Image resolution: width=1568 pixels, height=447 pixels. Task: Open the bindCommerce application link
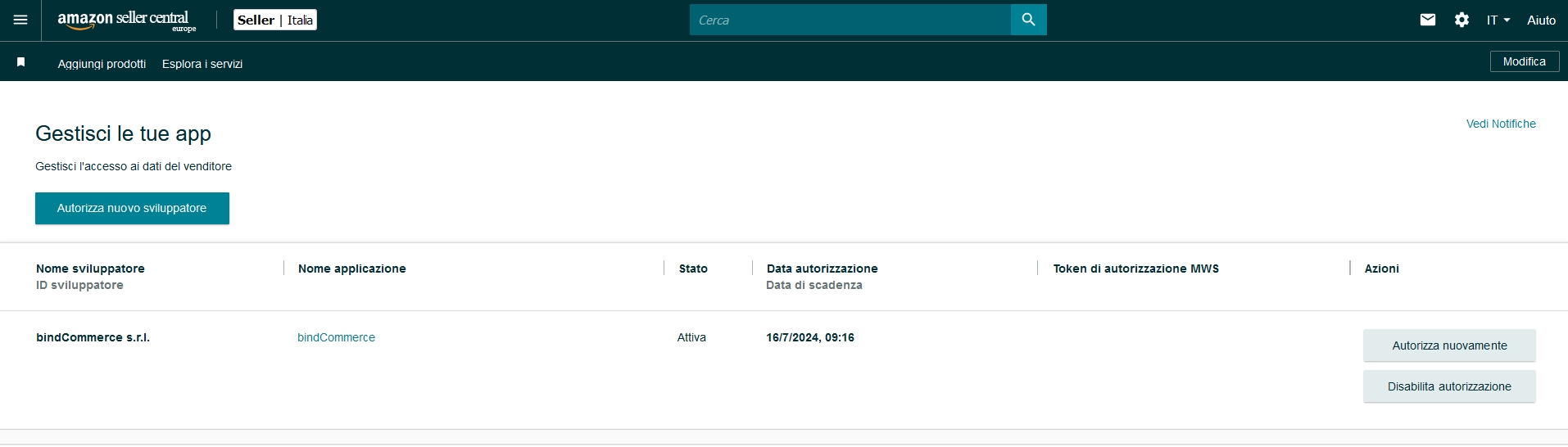click(x=336, y=337)
